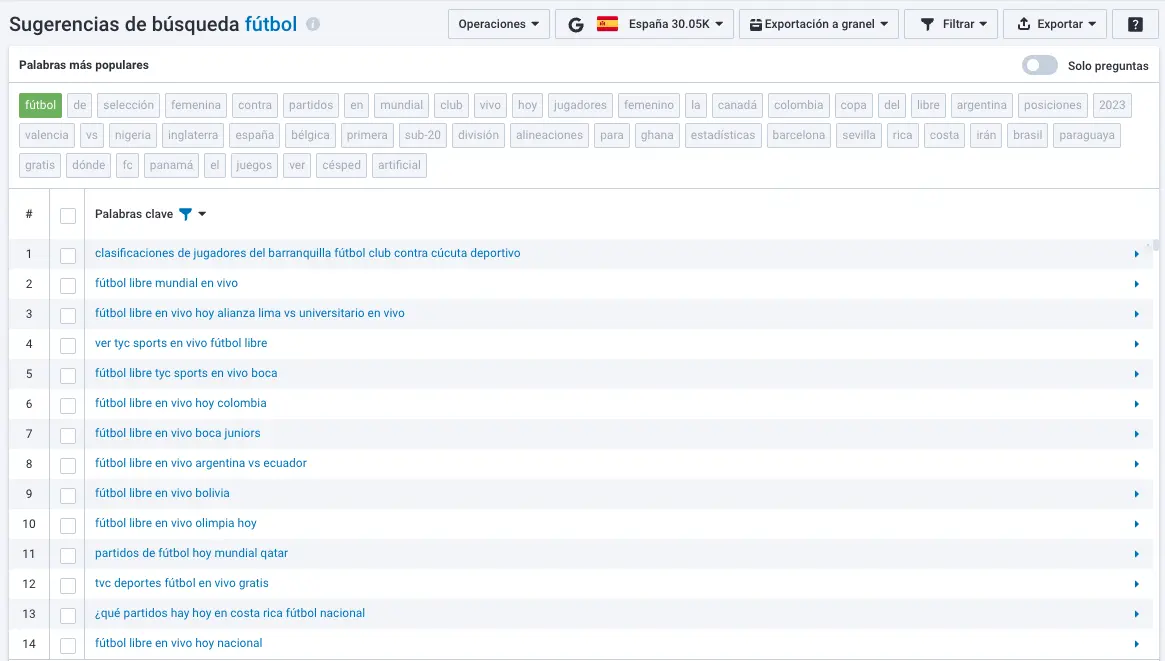Click the info icon beside fútbol title
The width and height of the screenshot is (1165, 661).
tap(313, 25)
